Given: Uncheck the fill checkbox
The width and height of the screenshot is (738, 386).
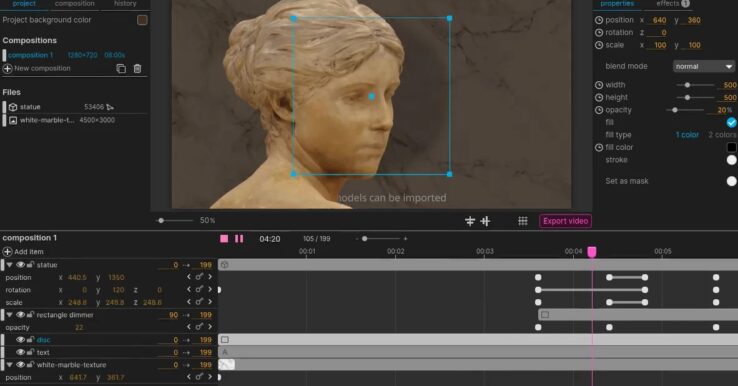Looking at the screenshot, I should [x=731, y=122].
